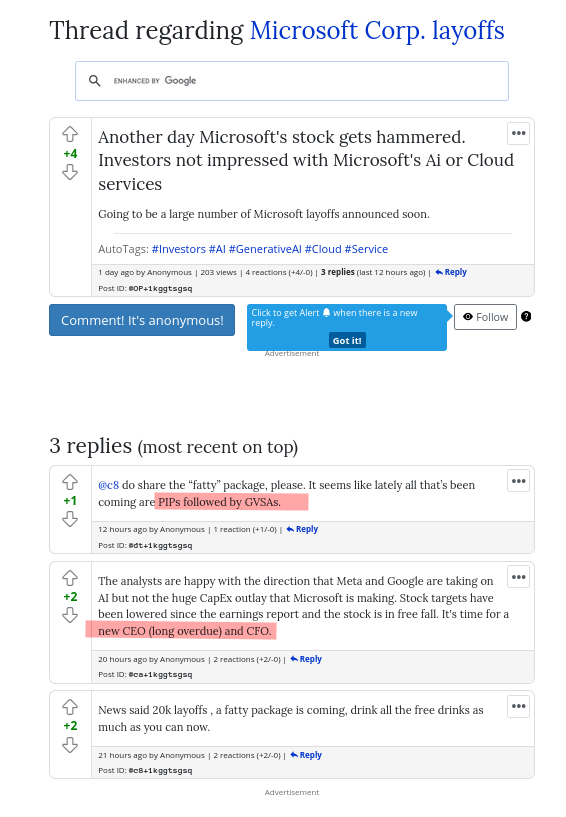The image size is (566, 817).
Task: Click the @c8 mention link
Action: click(108, 485)
